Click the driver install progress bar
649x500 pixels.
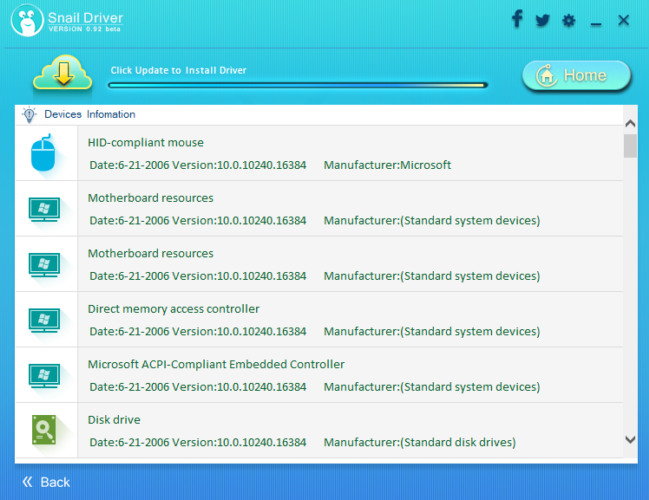click(297, 86)
